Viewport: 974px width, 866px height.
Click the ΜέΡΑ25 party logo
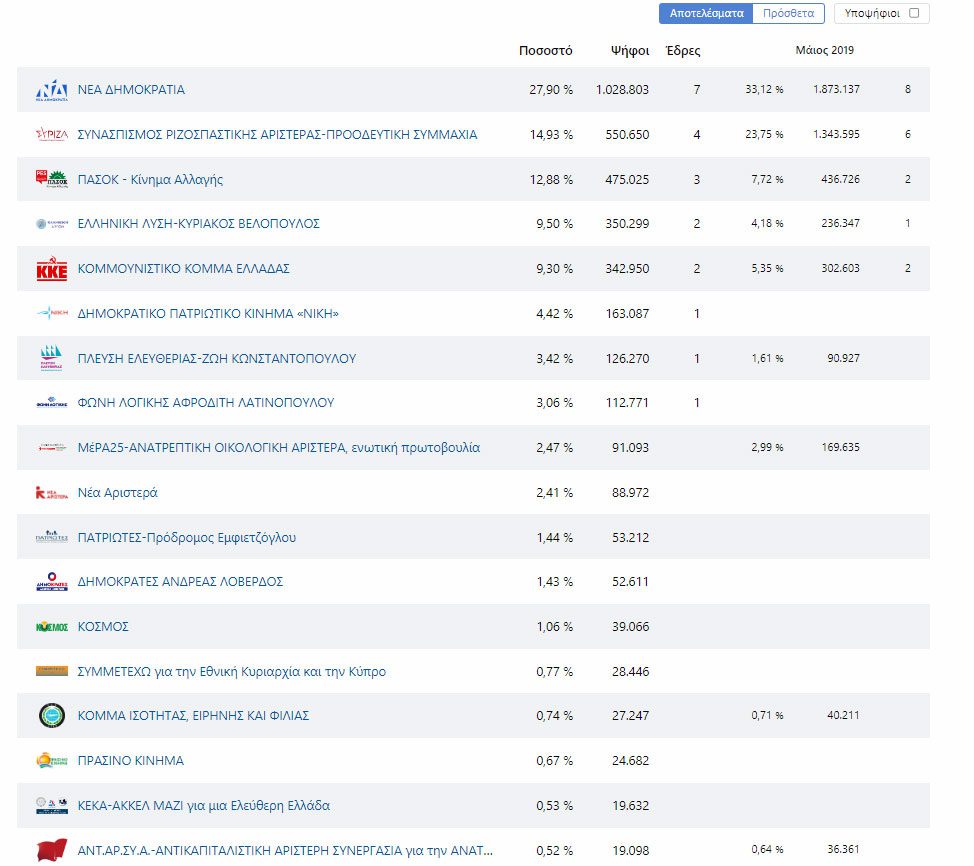coord(52,447)
